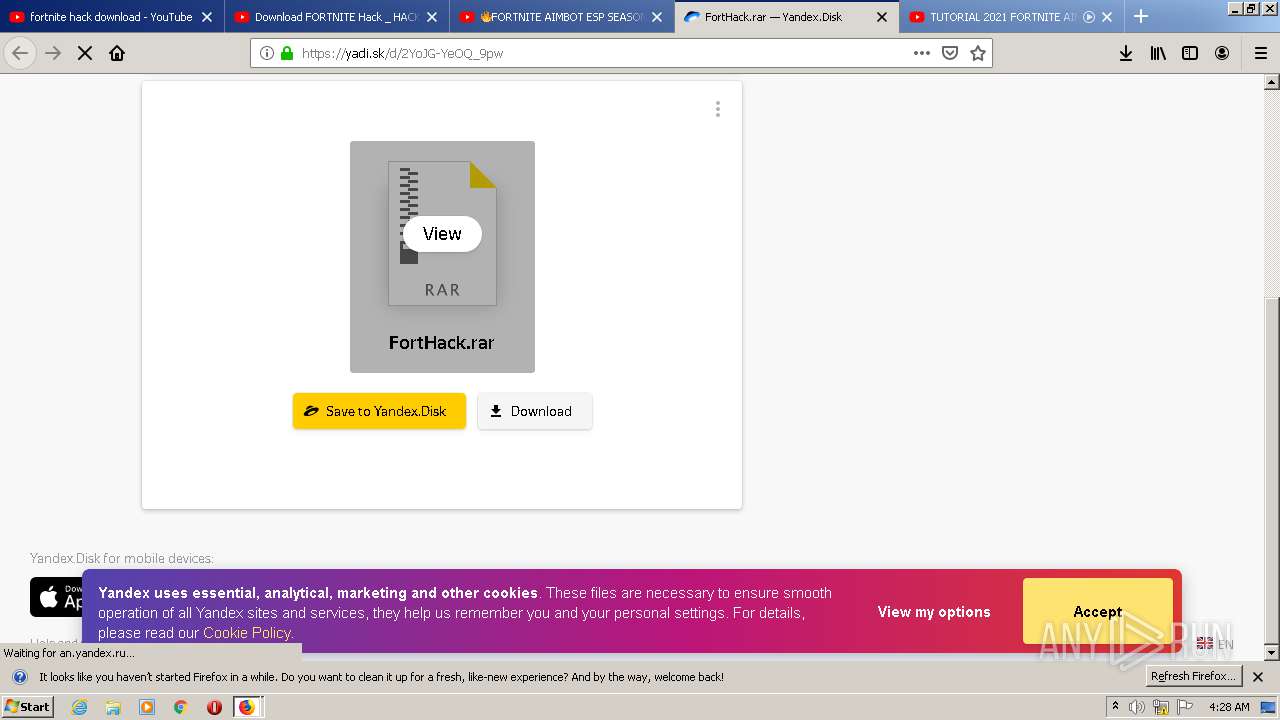Open the page actions three-dot menu
The width and height of the screenshot is (1280, 720).
tap(922, 53)
